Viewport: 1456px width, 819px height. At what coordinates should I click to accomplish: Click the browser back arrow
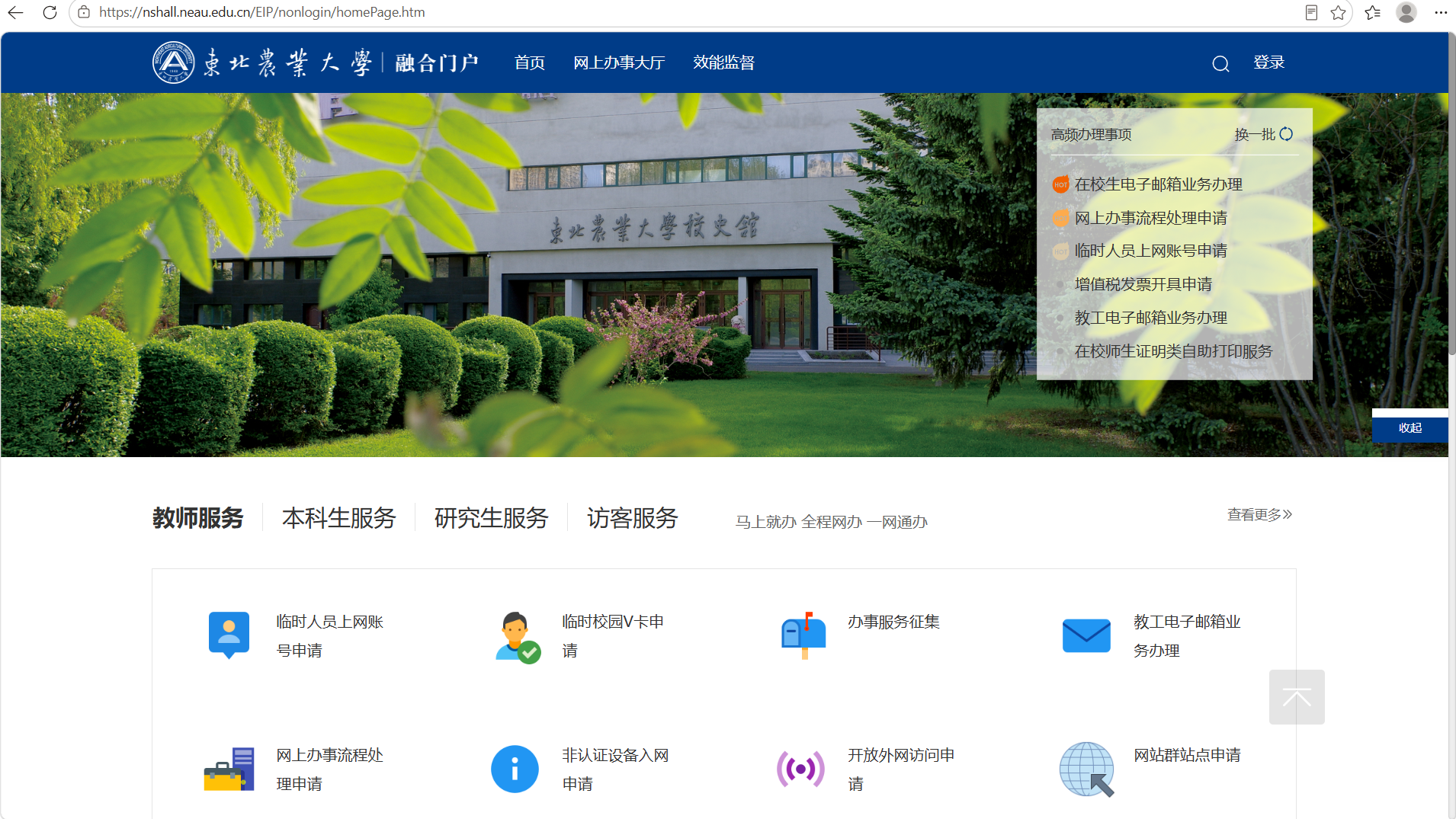15,12
